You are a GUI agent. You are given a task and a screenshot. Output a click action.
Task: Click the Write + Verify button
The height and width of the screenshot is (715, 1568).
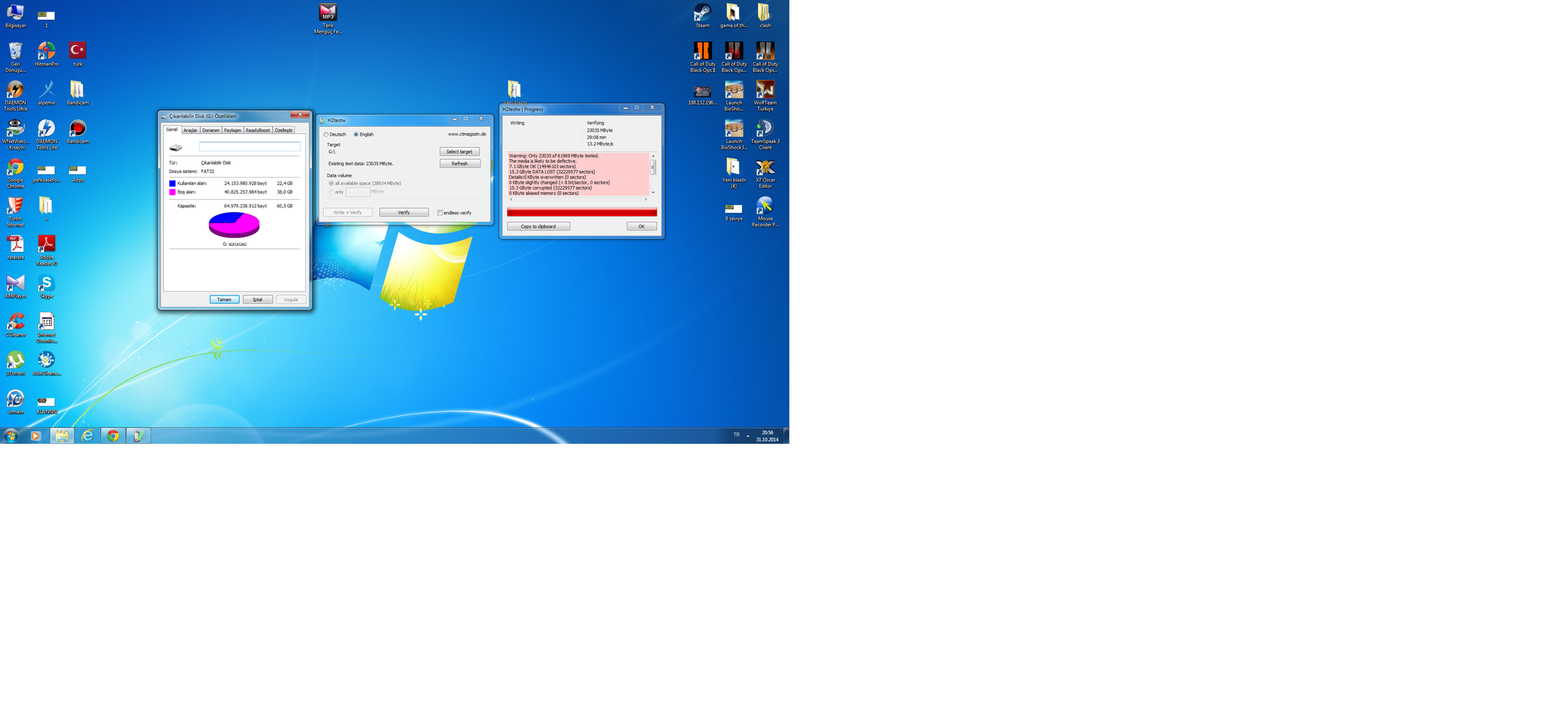tap(348, 213)
